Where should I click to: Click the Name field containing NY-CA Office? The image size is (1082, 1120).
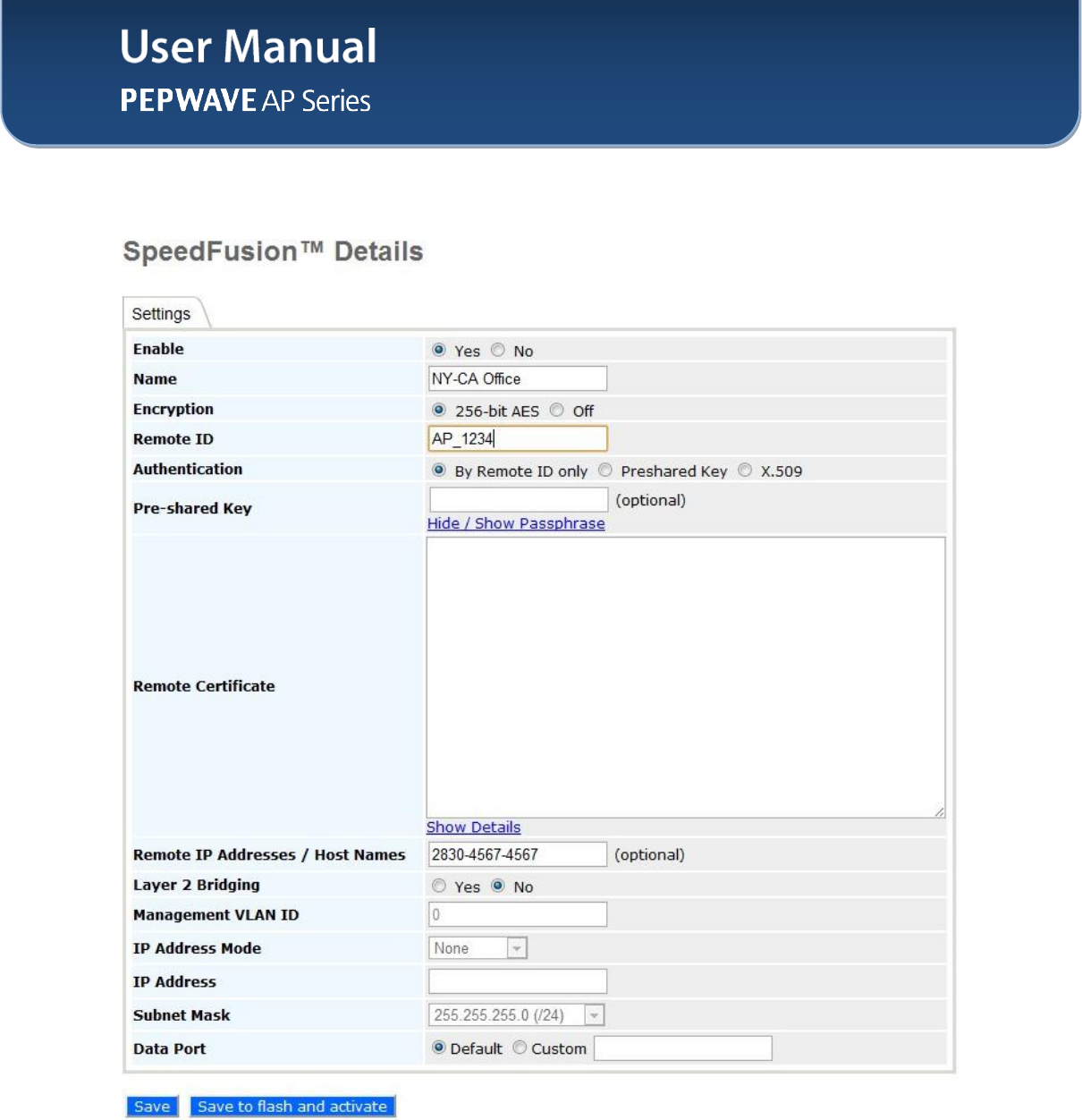[518, 378]
